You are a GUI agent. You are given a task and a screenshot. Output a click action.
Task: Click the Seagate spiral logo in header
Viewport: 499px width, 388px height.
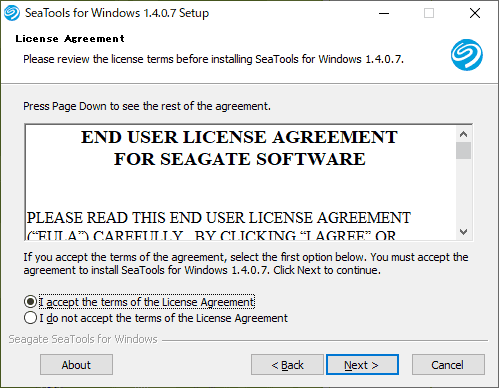(467, 55)
